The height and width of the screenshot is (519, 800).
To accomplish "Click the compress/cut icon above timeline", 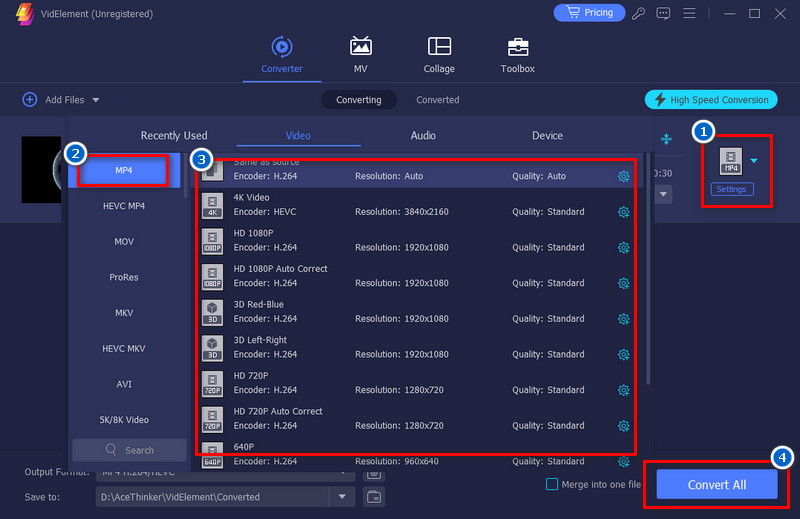I will 666,139.
